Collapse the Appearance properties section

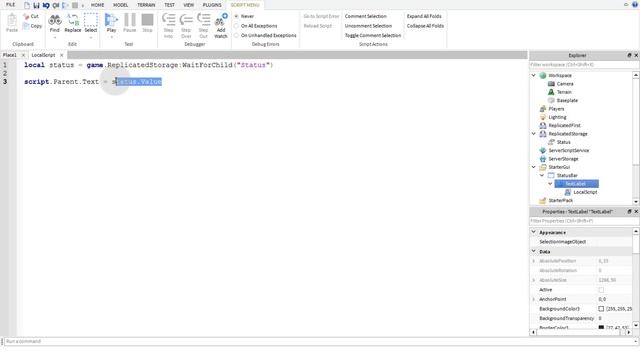coord(533,232)
